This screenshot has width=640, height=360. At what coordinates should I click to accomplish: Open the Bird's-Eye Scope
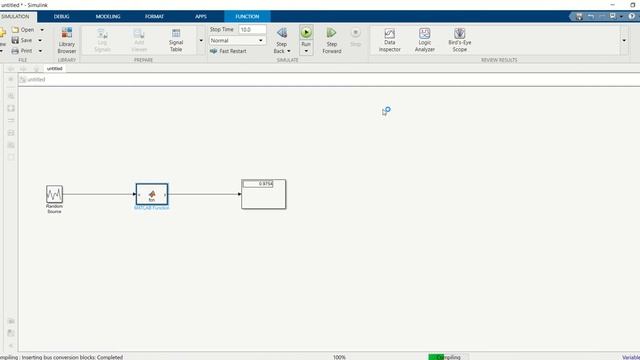point(460,40)
